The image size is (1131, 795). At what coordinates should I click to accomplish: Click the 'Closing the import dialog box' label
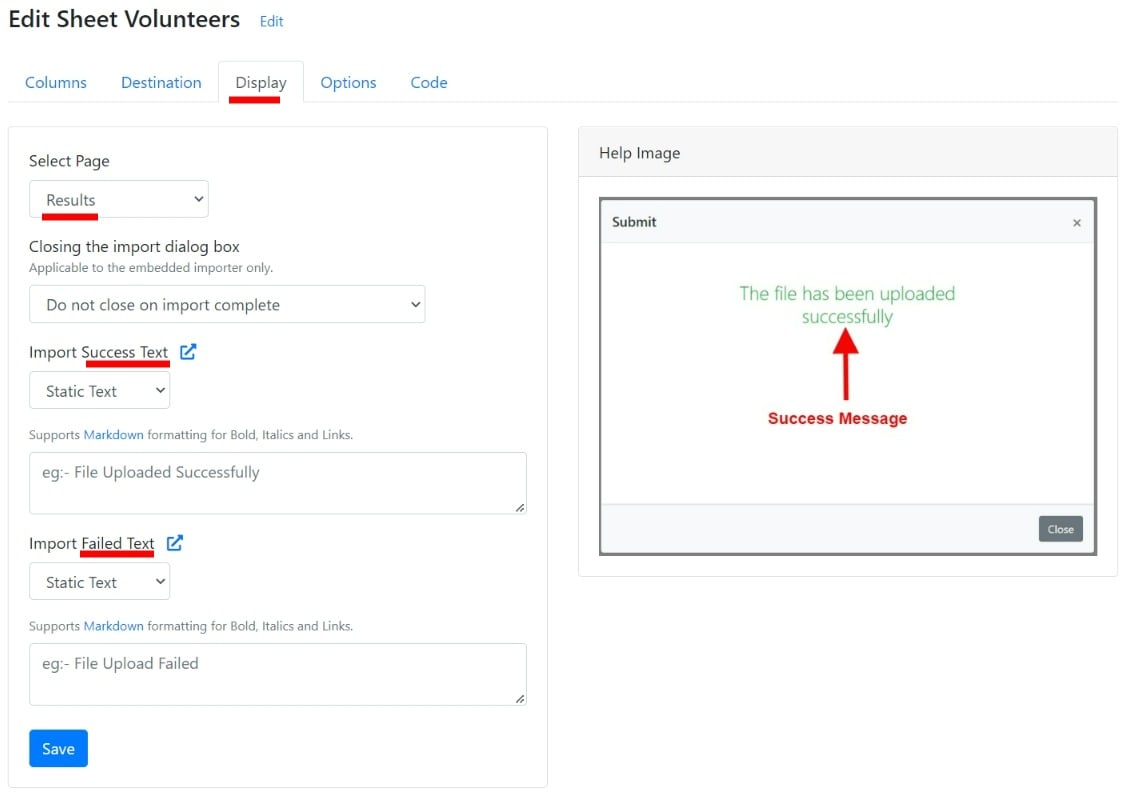134,247
